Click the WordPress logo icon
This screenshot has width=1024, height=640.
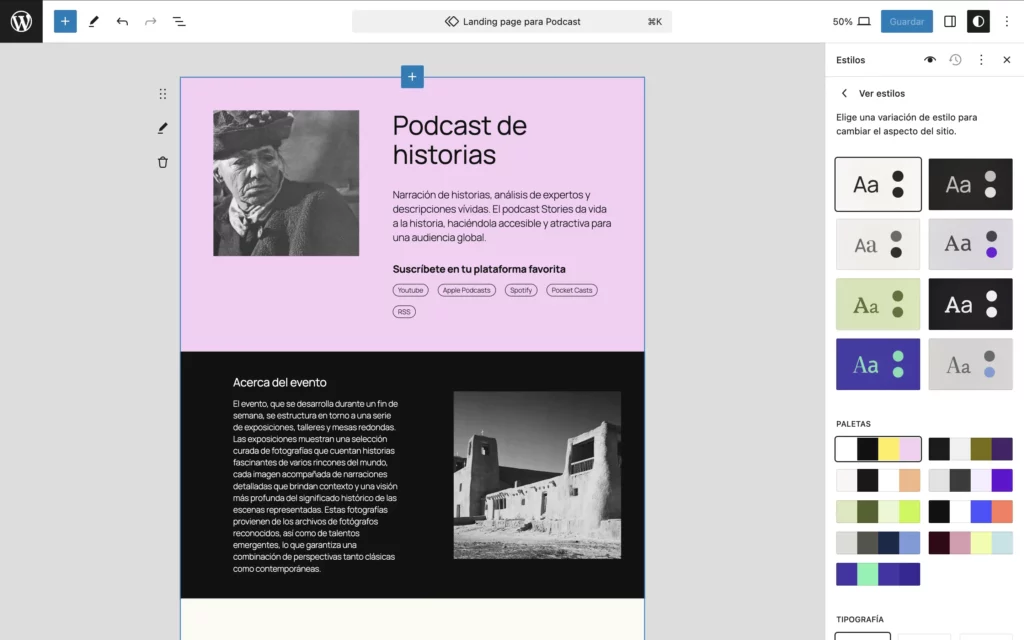tap(21, 21)
